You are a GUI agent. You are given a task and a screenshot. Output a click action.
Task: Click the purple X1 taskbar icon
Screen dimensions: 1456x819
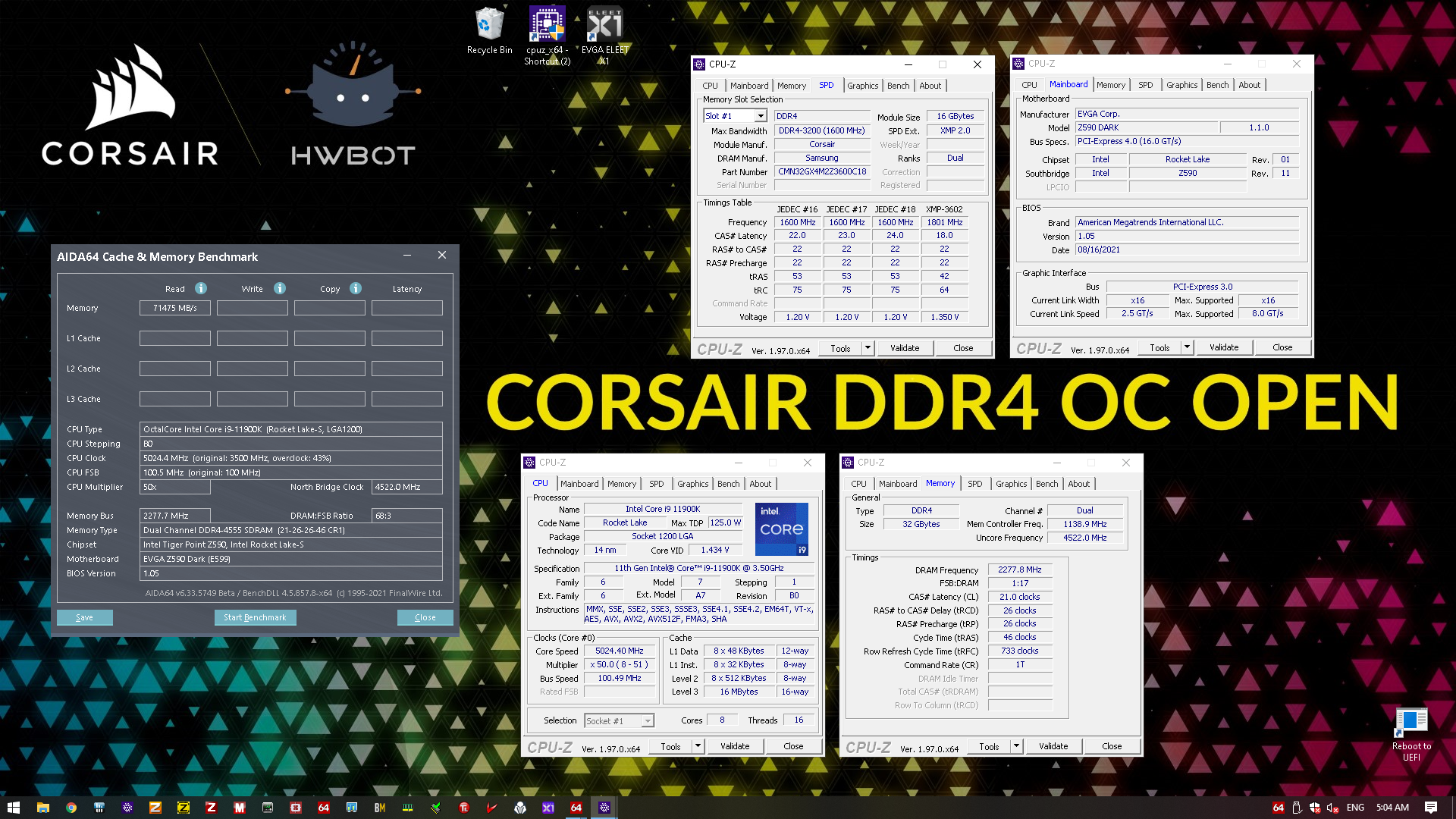[x=548, y=808]
